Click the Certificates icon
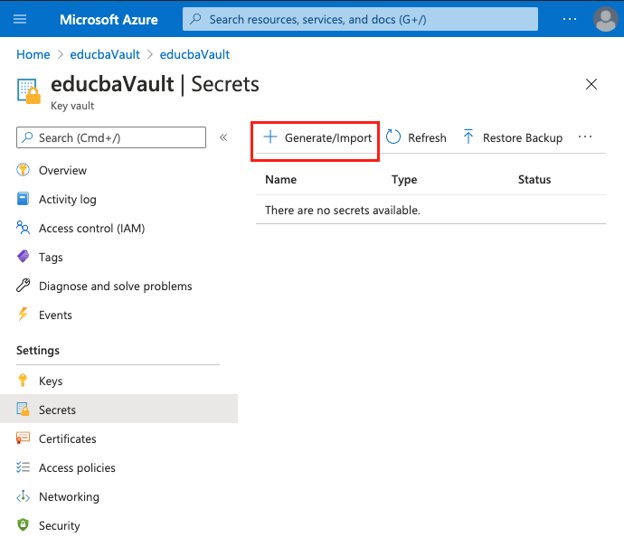Screen dimensions: 624x536 (x=23, y=438)
